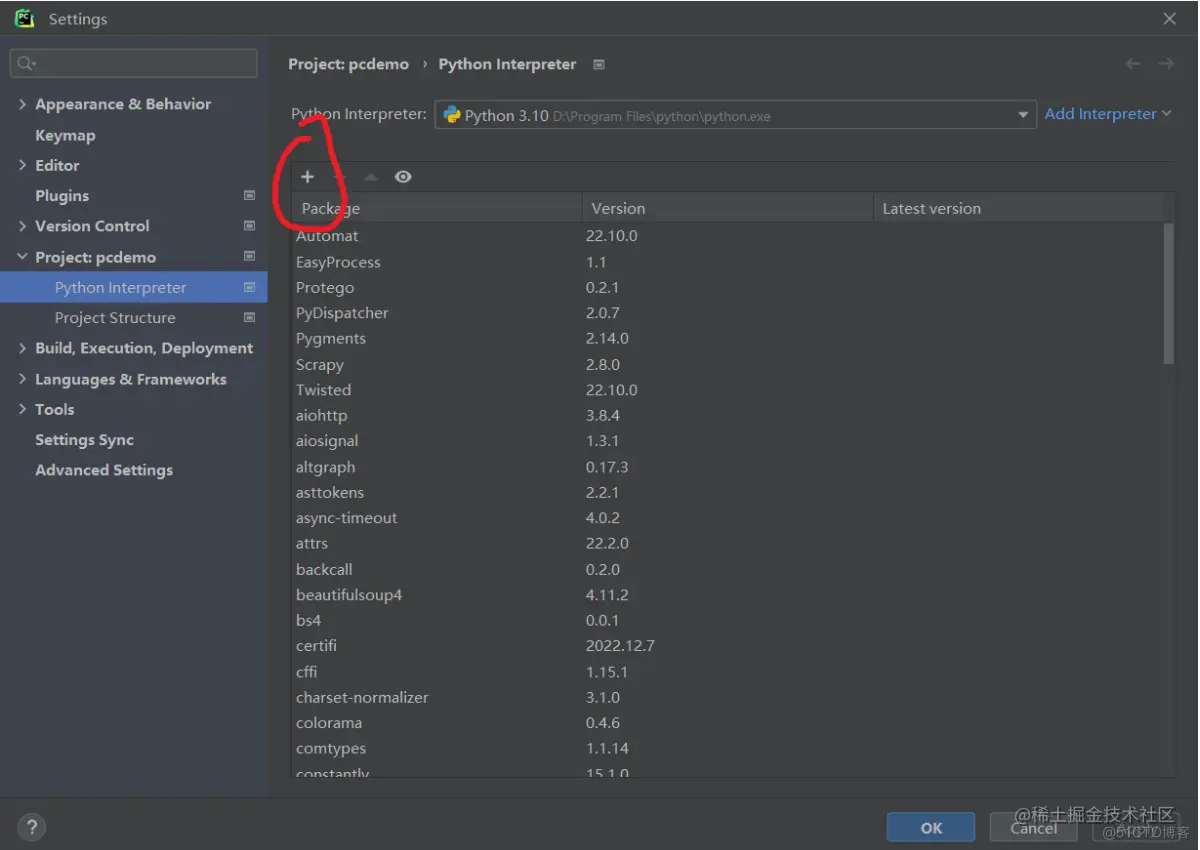Expand Version Control section
The height and width of the screenshot is (850, 1200).
click(x=23, y=226)
